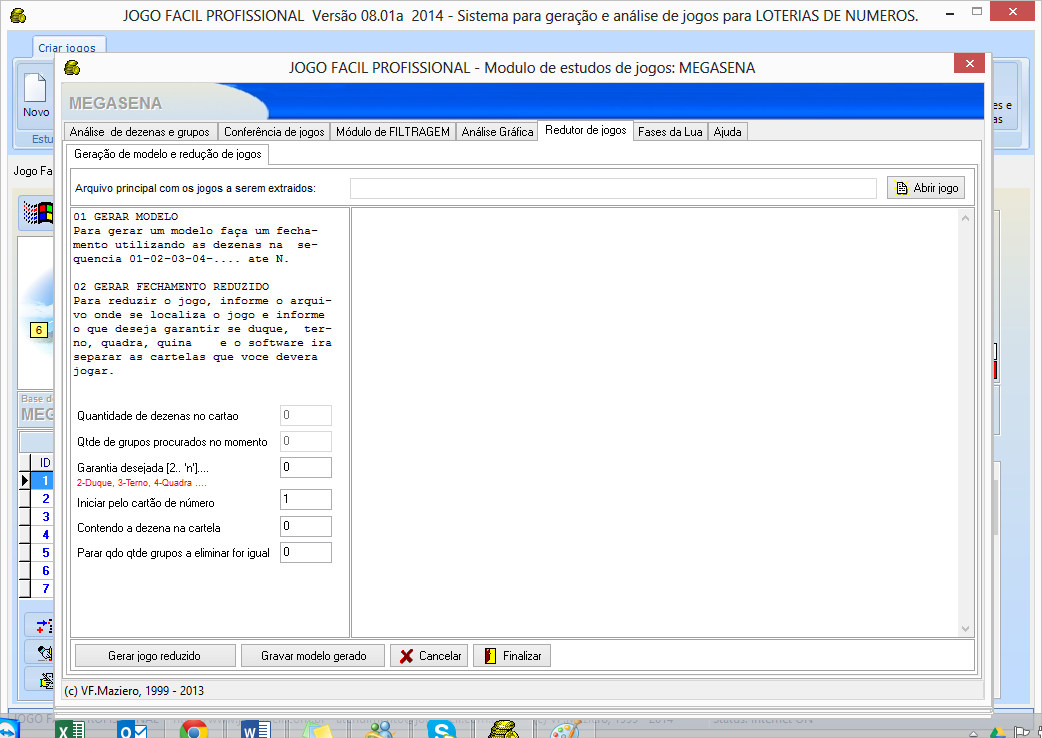The height and width of the screenshot is (738, 1042).
Task: Focus the Iniciar pelo cartão de número field
Action: [305, 500]
